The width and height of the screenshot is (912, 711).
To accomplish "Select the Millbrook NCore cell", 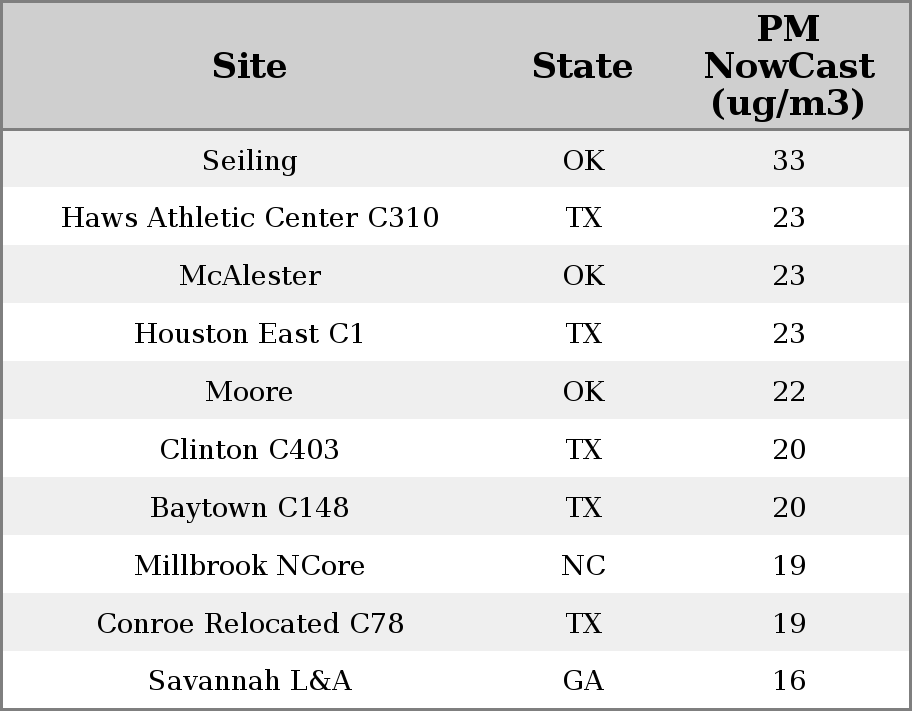I will click(250, 565).
